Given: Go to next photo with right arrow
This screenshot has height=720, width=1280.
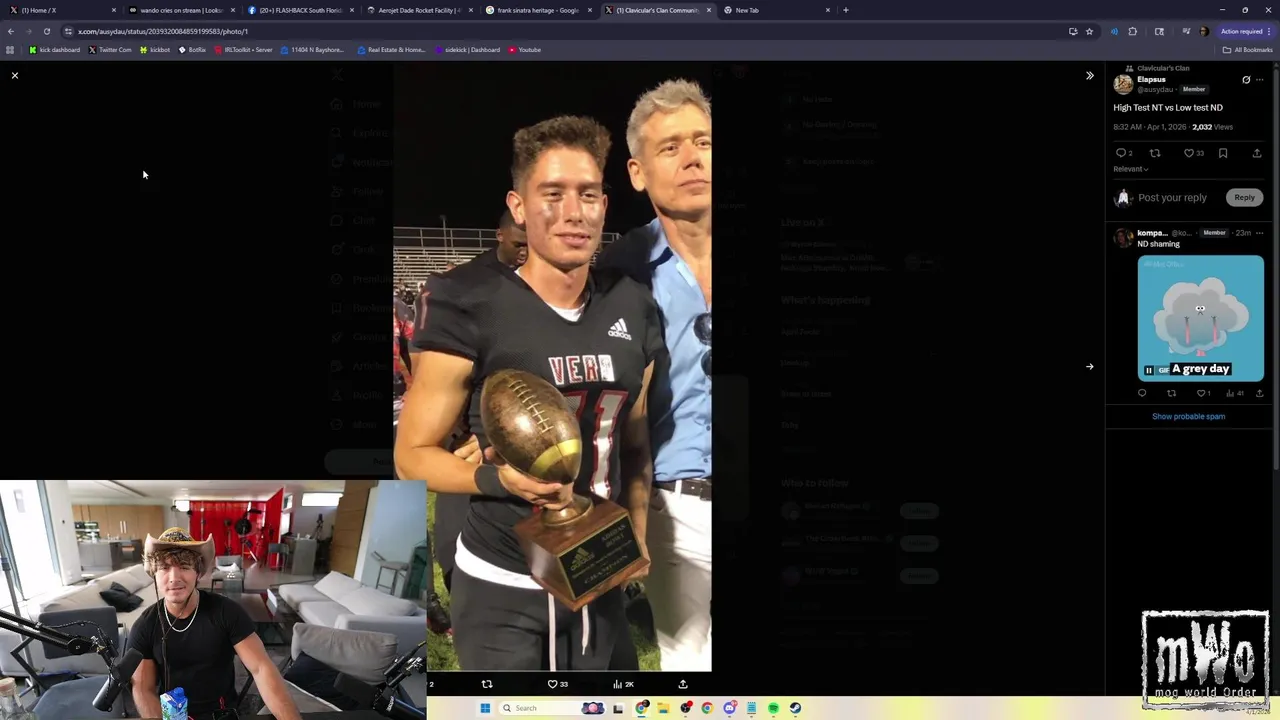Looking at the screenshot, I should click(x=1090, y=367).
